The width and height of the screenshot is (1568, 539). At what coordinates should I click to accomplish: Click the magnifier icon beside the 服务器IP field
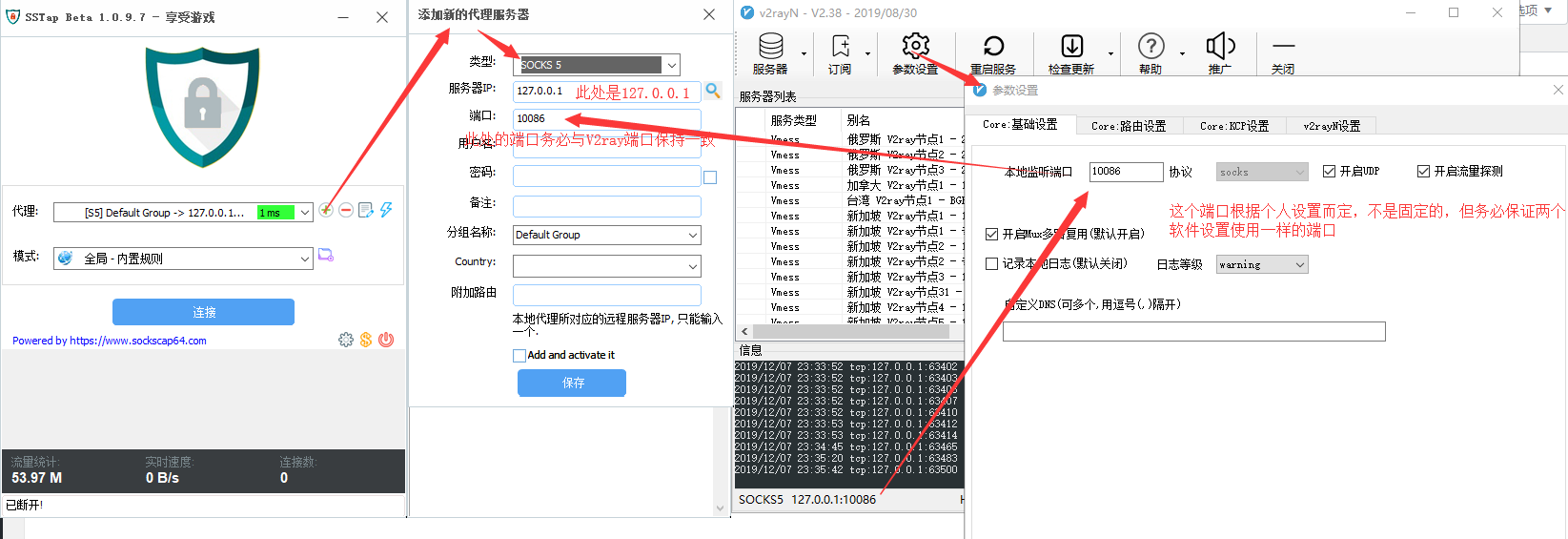pos(712,91)
